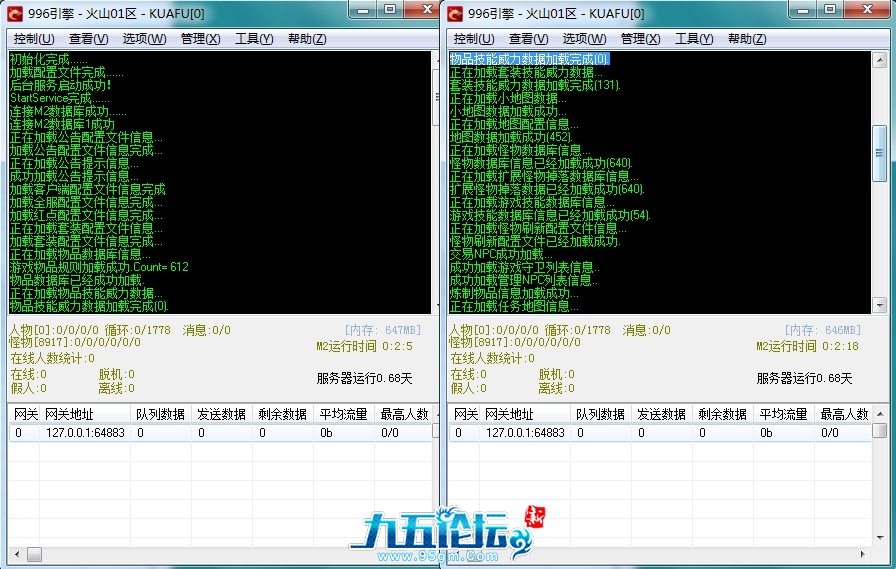Viewport: 896px width, 569px height.
Task: Click 0b traffic cell in left window
Action: 326,433
